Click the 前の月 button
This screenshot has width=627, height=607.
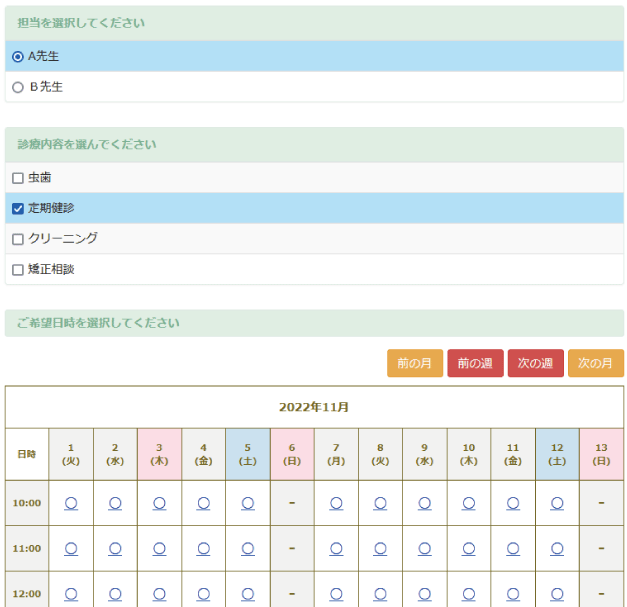pos(414,364)
